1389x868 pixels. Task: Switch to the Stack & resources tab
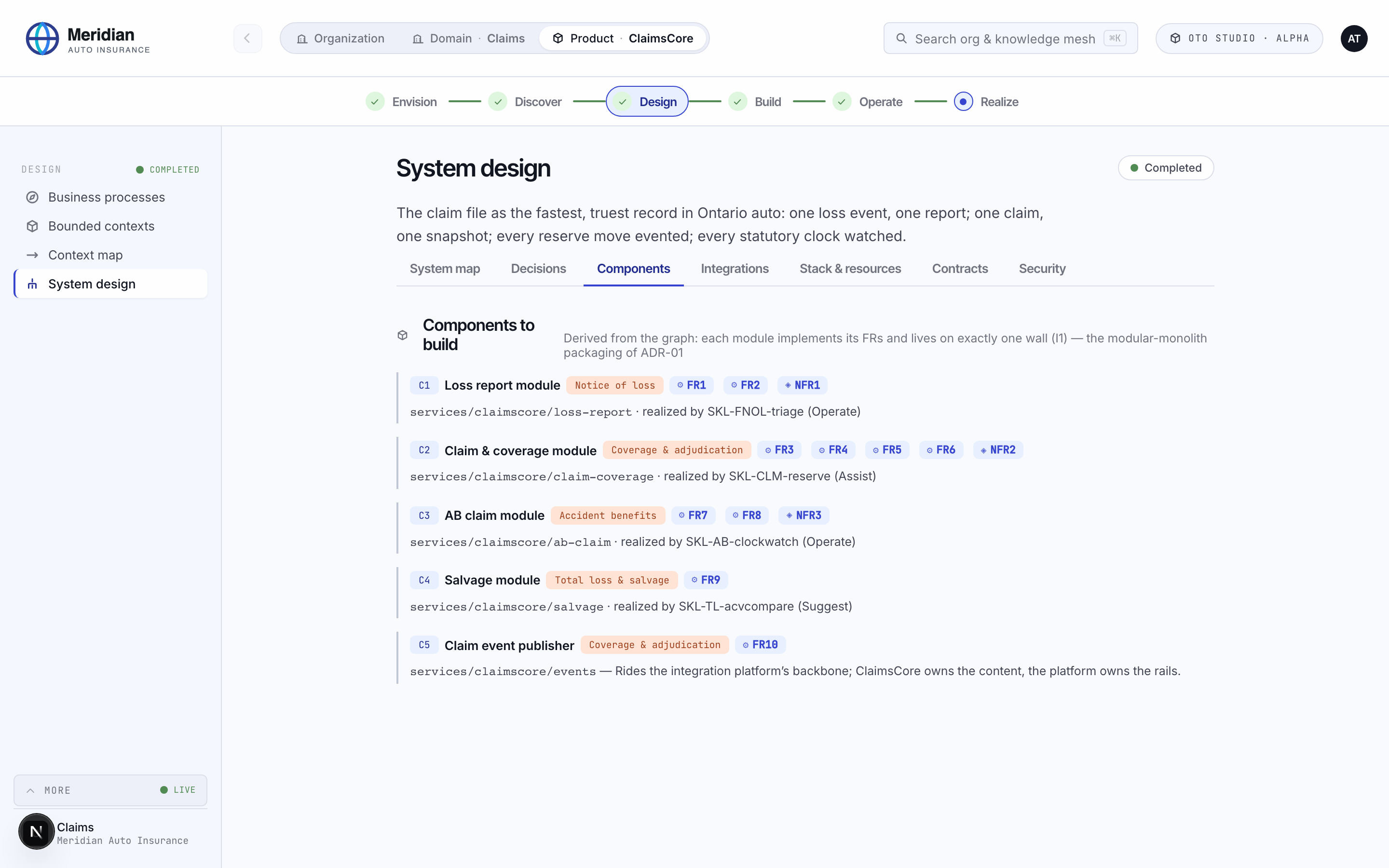coord(850,269)
